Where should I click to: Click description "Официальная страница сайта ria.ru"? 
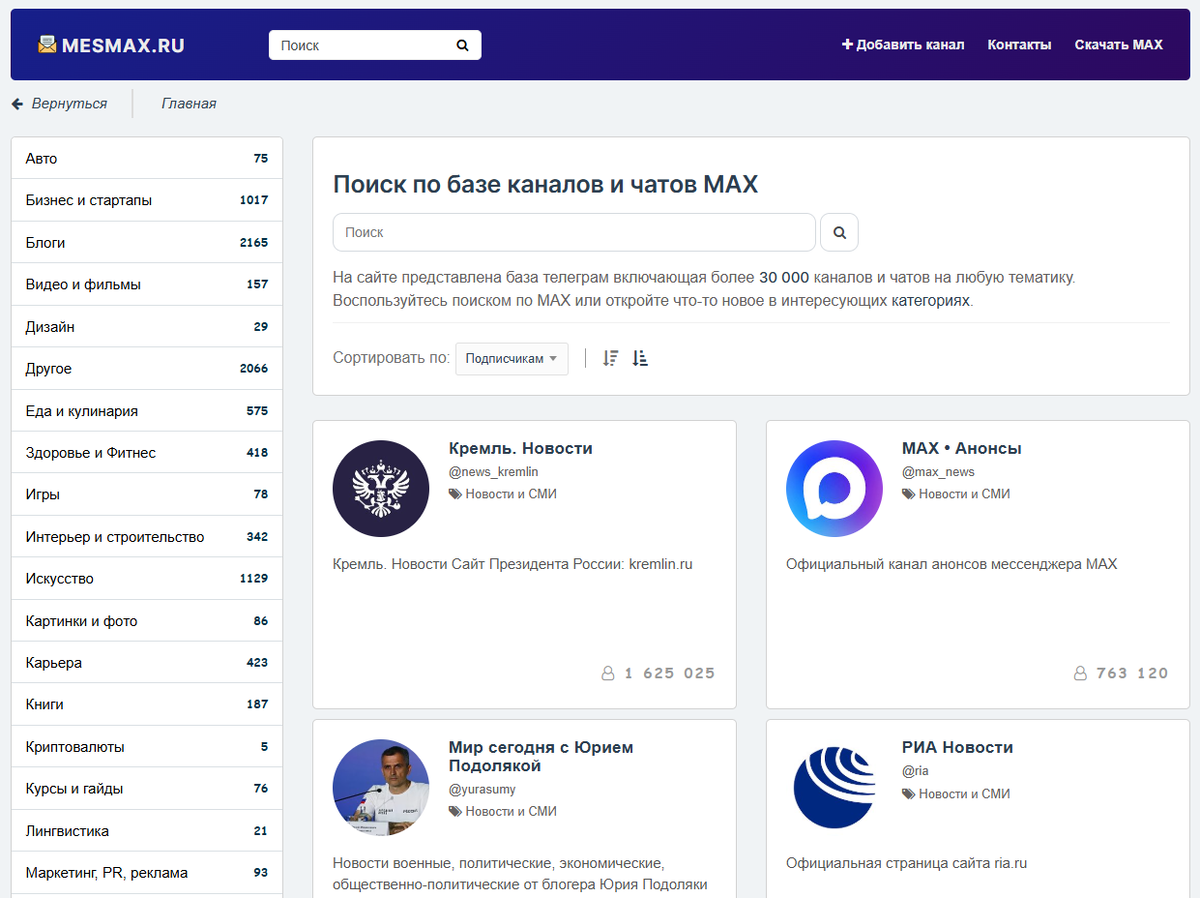(x=907, y=864)
